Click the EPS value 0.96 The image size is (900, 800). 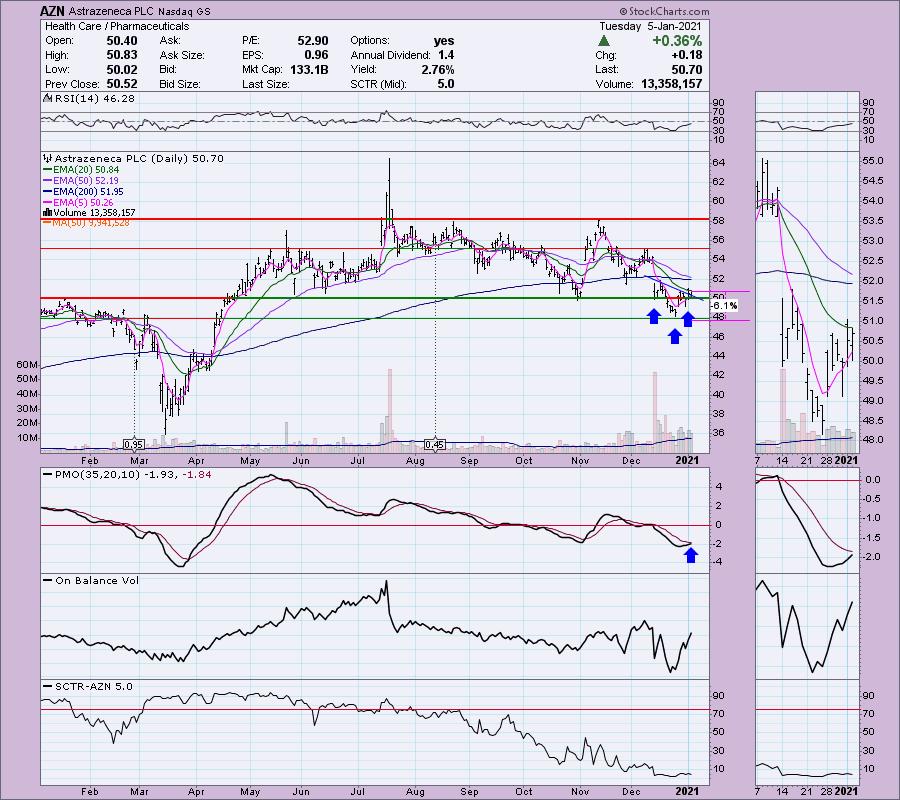(x=316, y=55)
